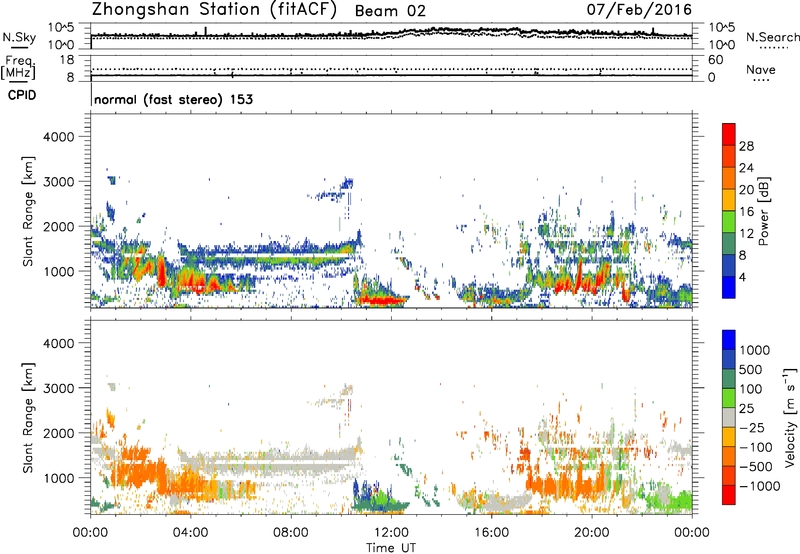Screen dimensions: 800x554
Task: Pick the bright blue top of velocity color bar
Action: [x=729, y=340]
